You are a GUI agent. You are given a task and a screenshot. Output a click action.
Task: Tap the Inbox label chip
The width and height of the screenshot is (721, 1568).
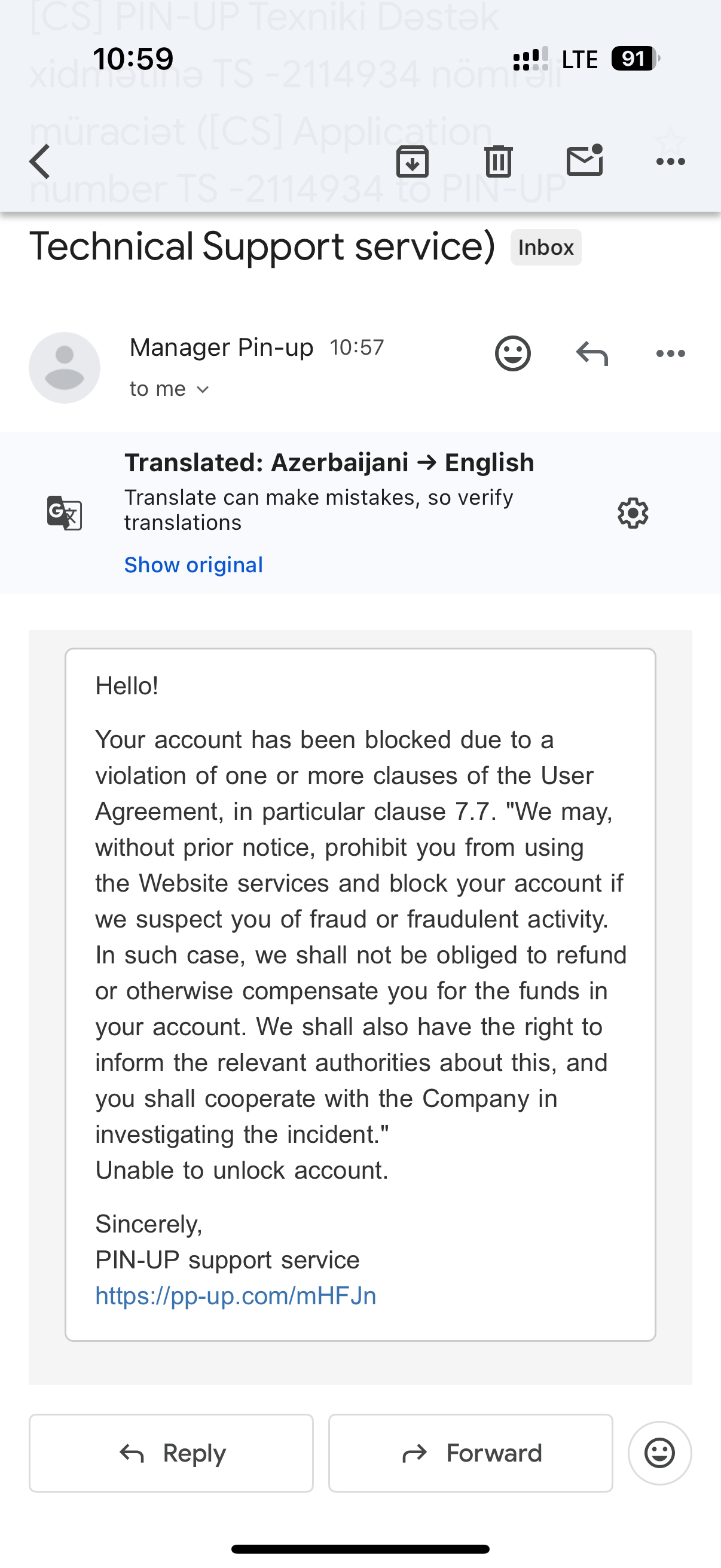(546, 248)
